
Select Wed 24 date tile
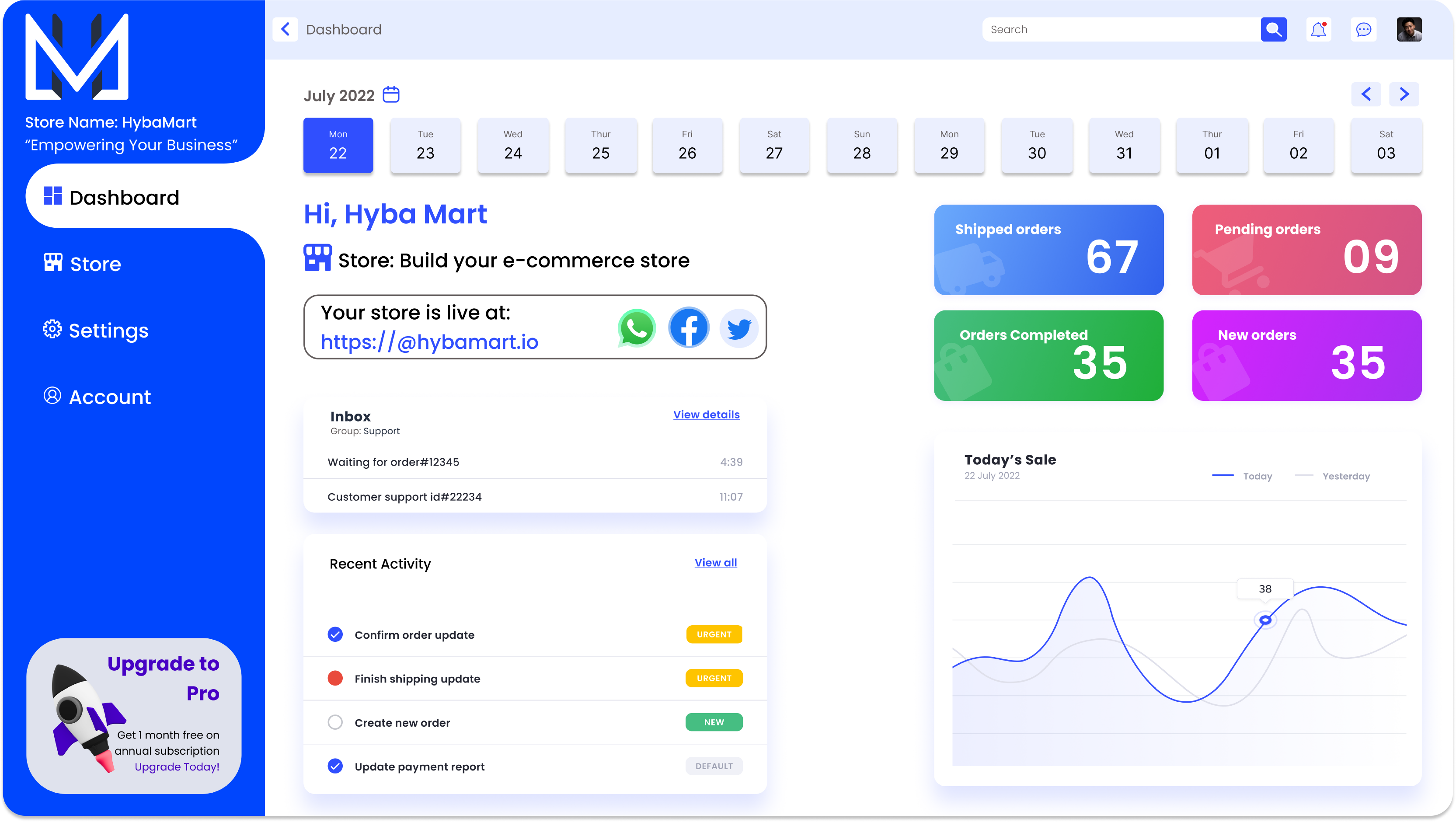[512, 145]
